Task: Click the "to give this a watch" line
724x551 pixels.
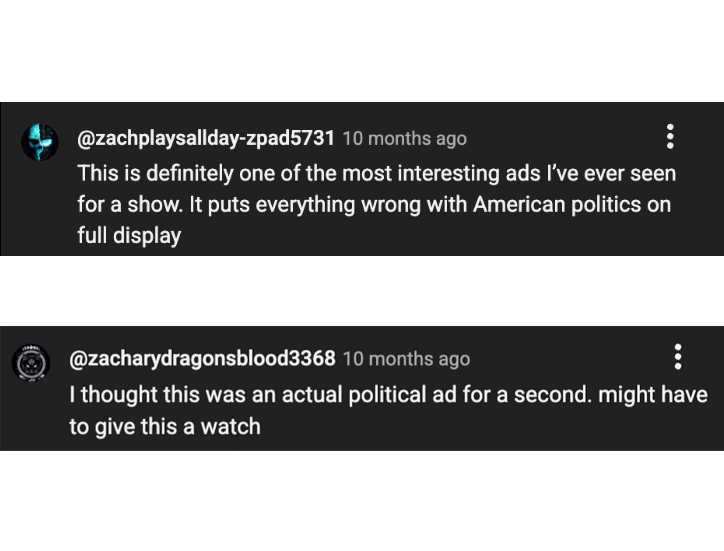Action: (x=165, y=426)
